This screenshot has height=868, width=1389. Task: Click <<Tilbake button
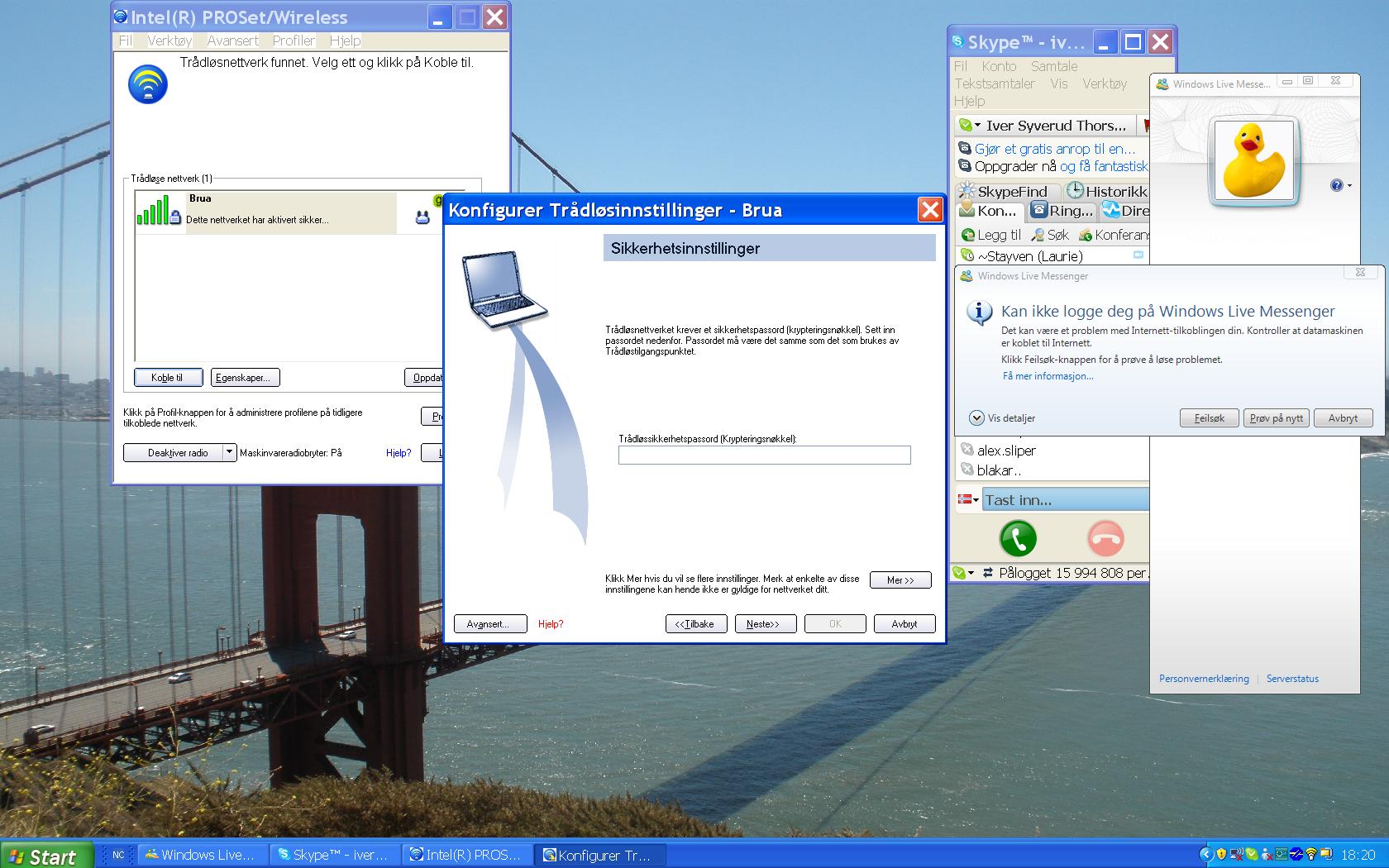(x=695, y=624)
